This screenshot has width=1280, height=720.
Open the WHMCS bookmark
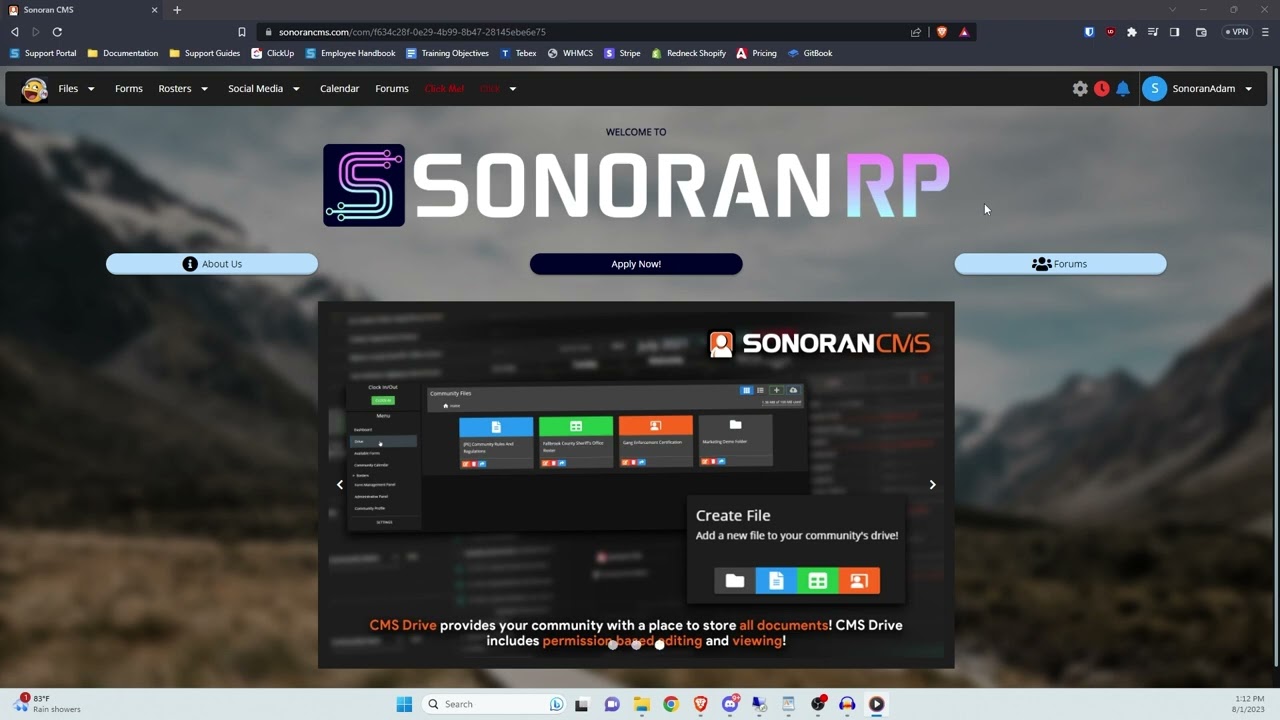pyautogui.click(x=570, y=54)
